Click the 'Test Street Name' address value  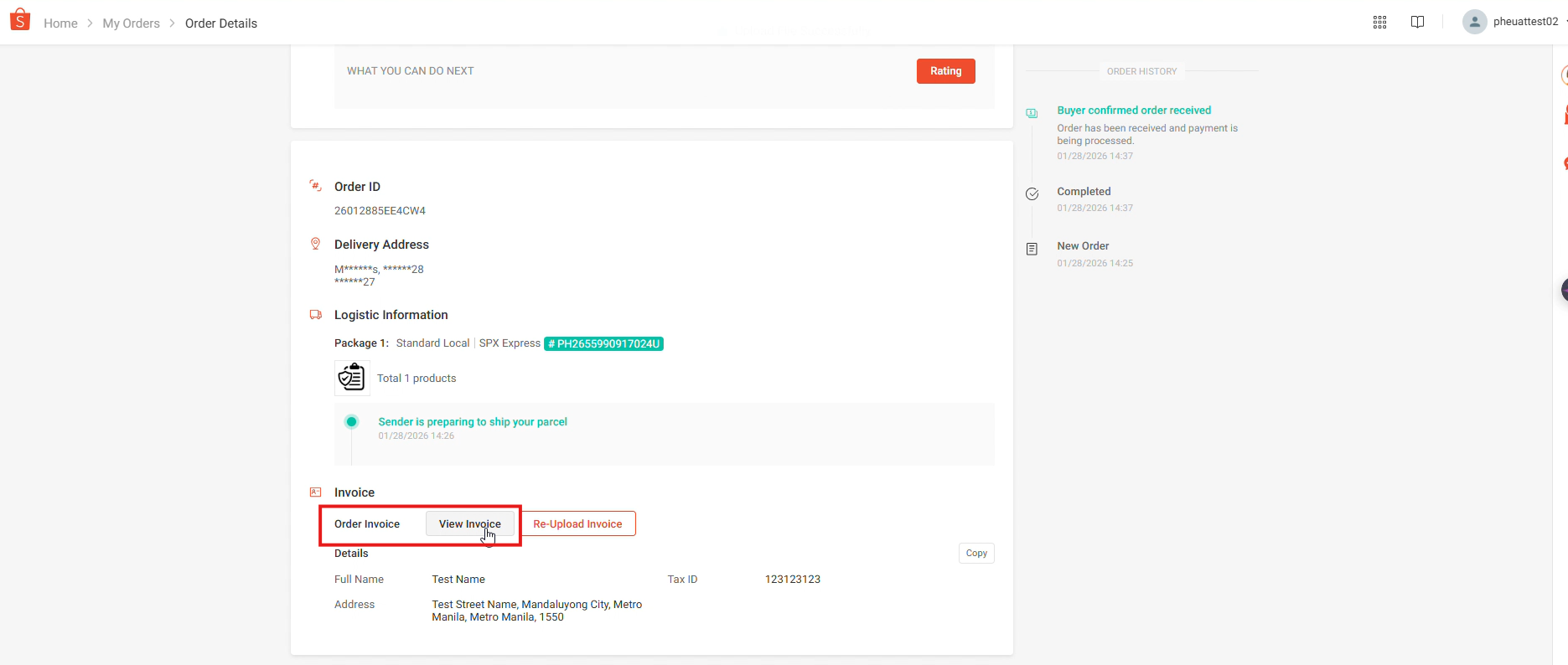coord(537,611)
